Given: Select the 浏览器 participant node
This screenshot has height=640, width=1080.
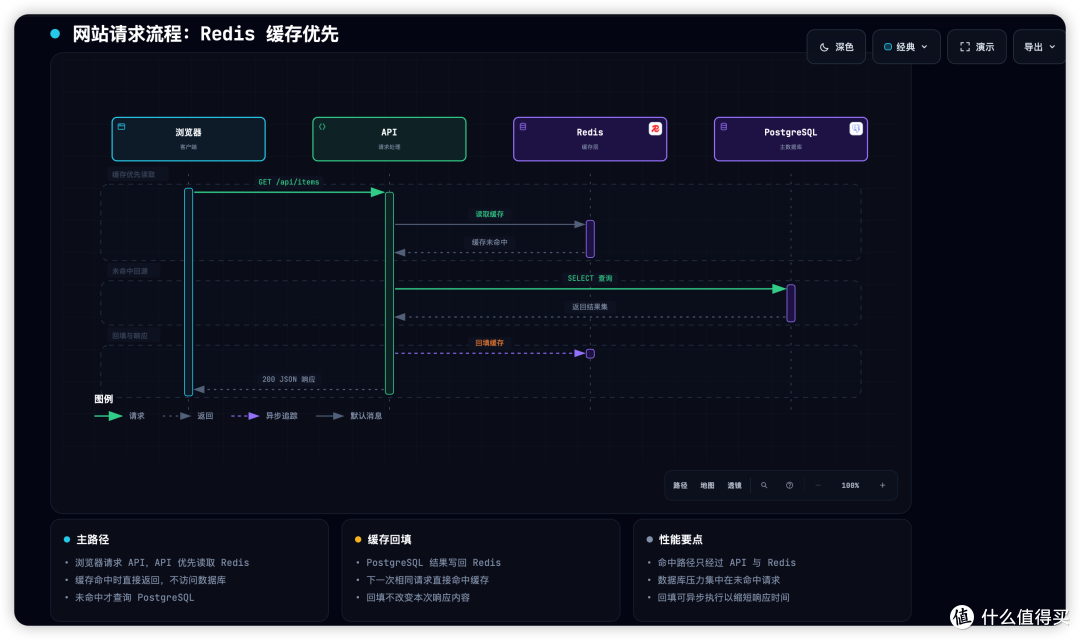Looking at the screenshot, I should click(189, 139).
